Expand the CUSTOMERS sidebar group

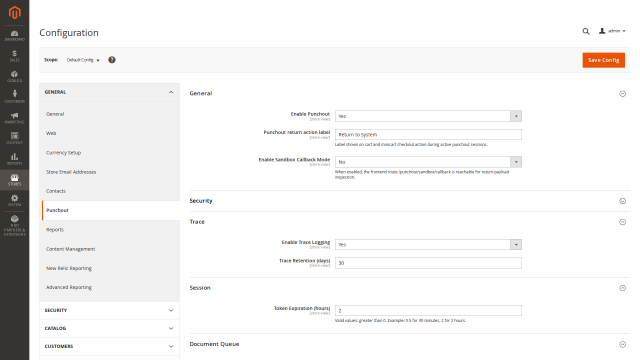tap(109, 346)
